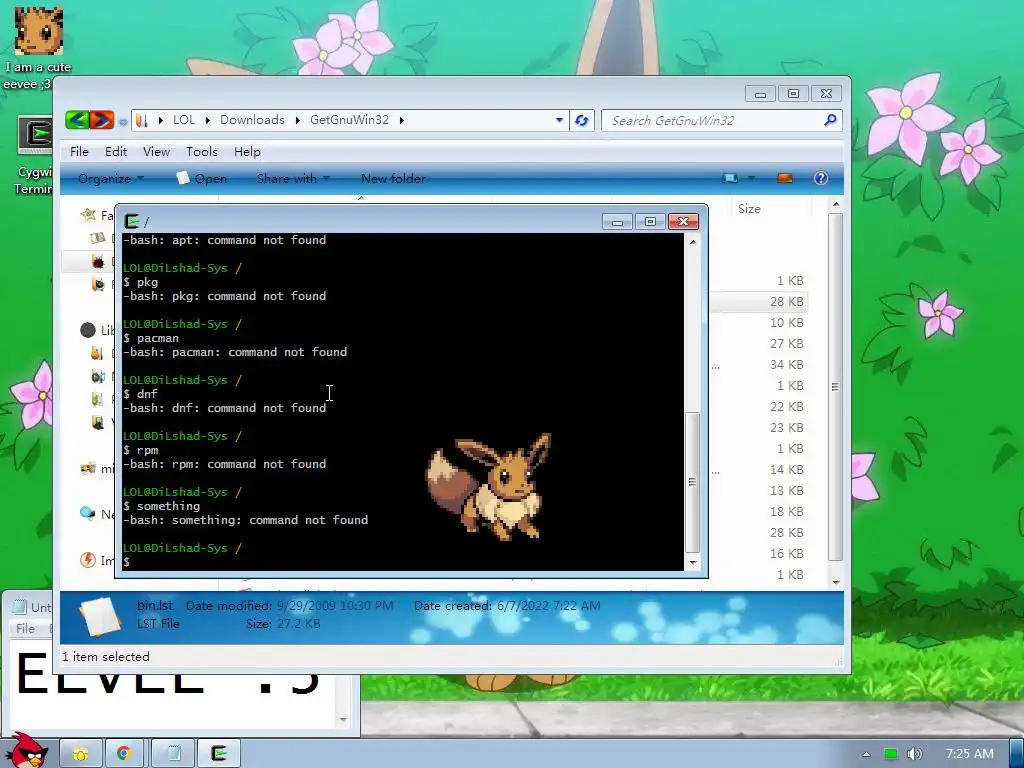Click the green back arrow in Explorer

pos(77,120)
